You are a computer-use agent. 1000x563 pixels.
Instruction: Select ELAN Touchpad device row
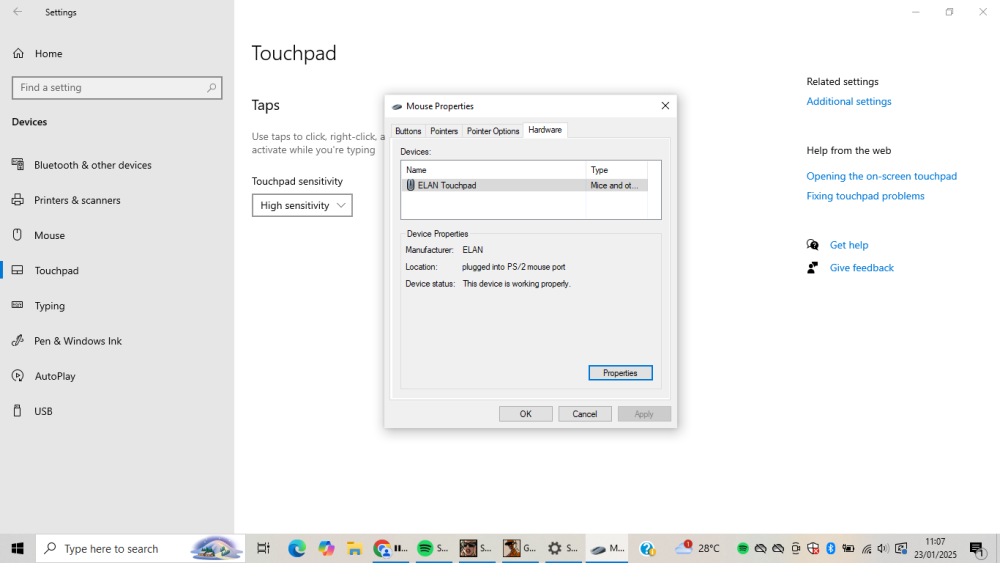coord(524,185)
